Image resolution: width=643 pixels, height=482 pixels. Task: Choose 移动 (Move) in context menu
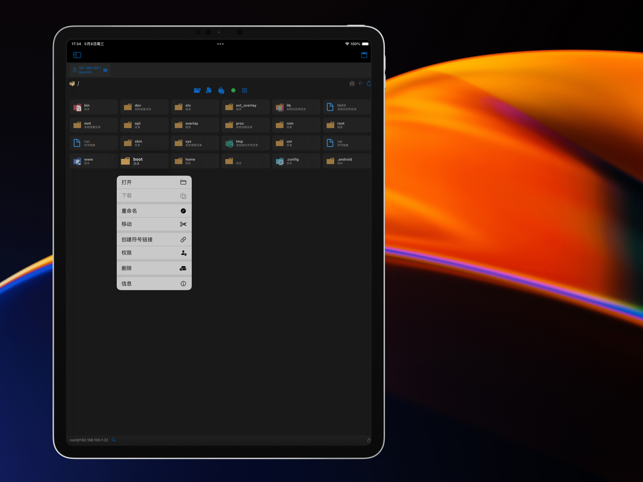tap(154, 224)
